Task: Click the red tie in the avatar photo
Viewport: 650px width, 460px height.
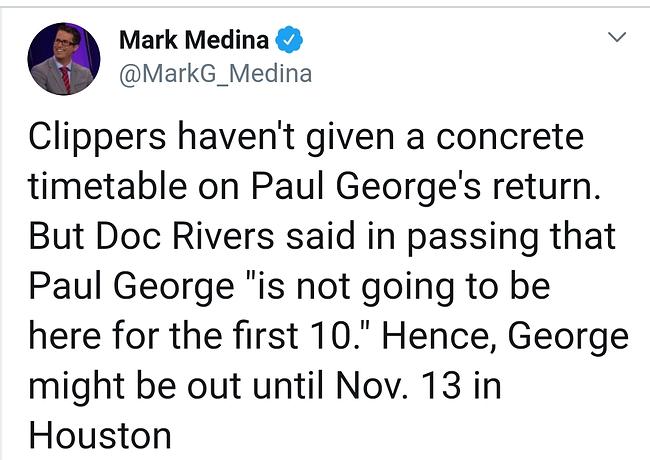Action: [x=65, y=78]
